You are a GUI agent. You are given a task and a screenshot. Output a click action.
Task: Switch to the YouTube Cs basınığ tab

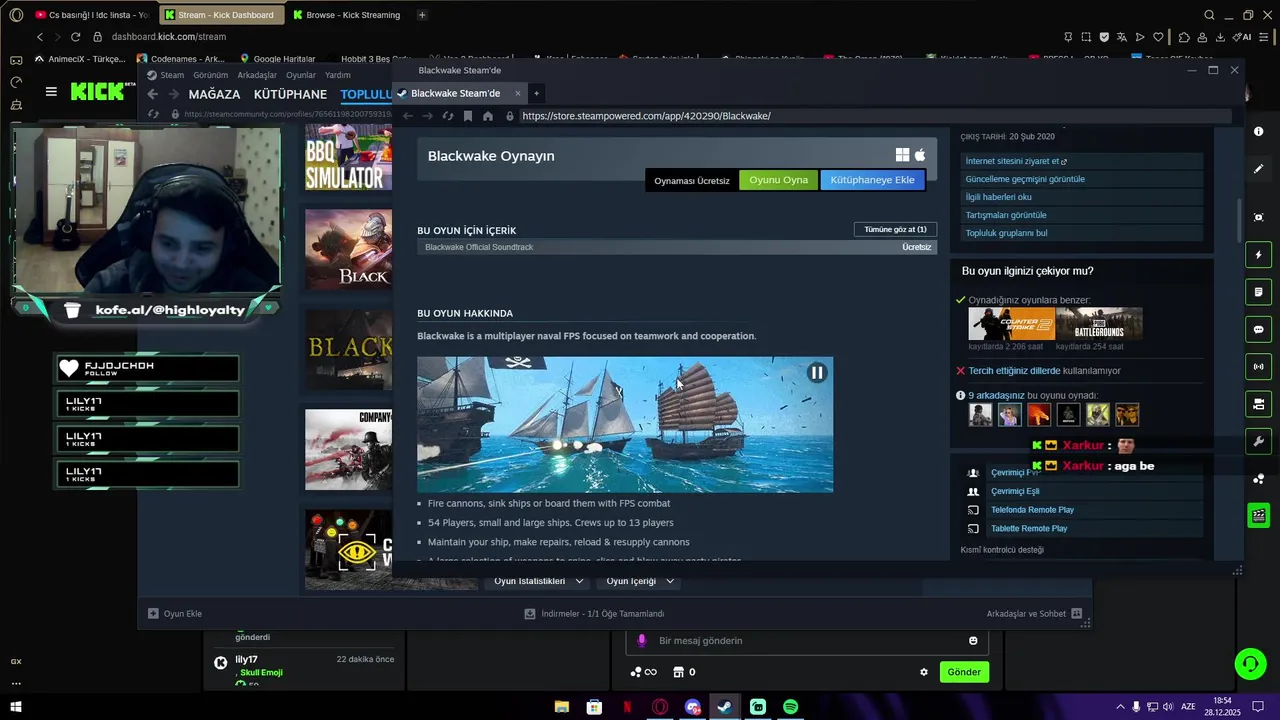click(90, 15)
